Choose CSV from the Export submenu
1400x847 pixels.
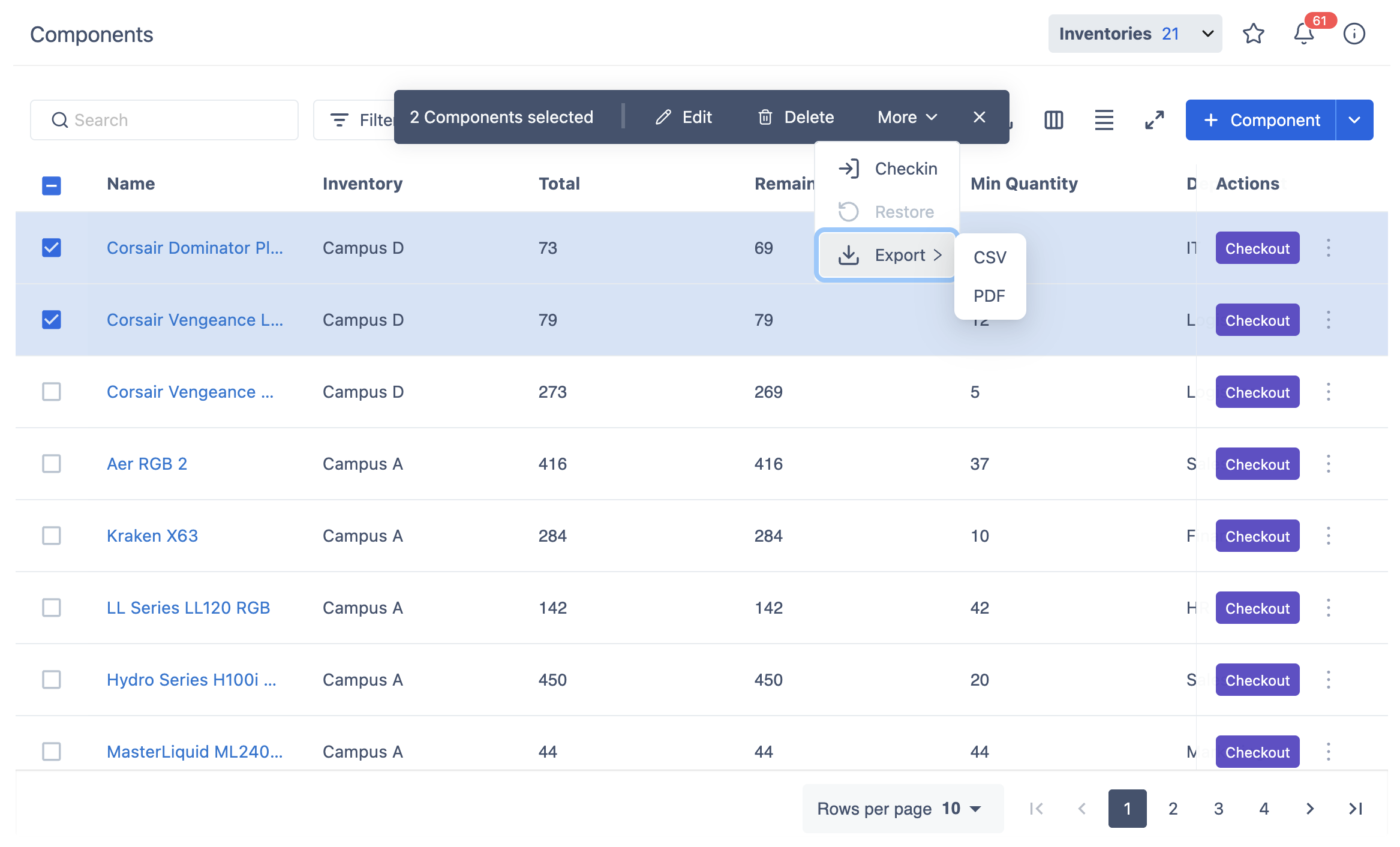coord(990,257)
